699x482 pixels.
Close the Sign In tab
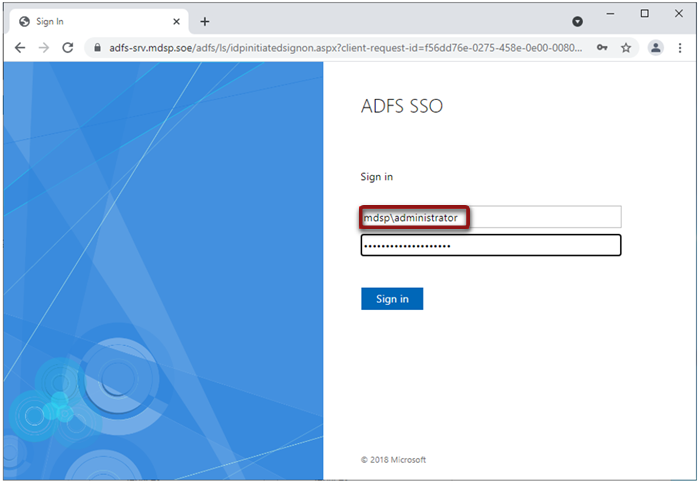coord(177,21)
